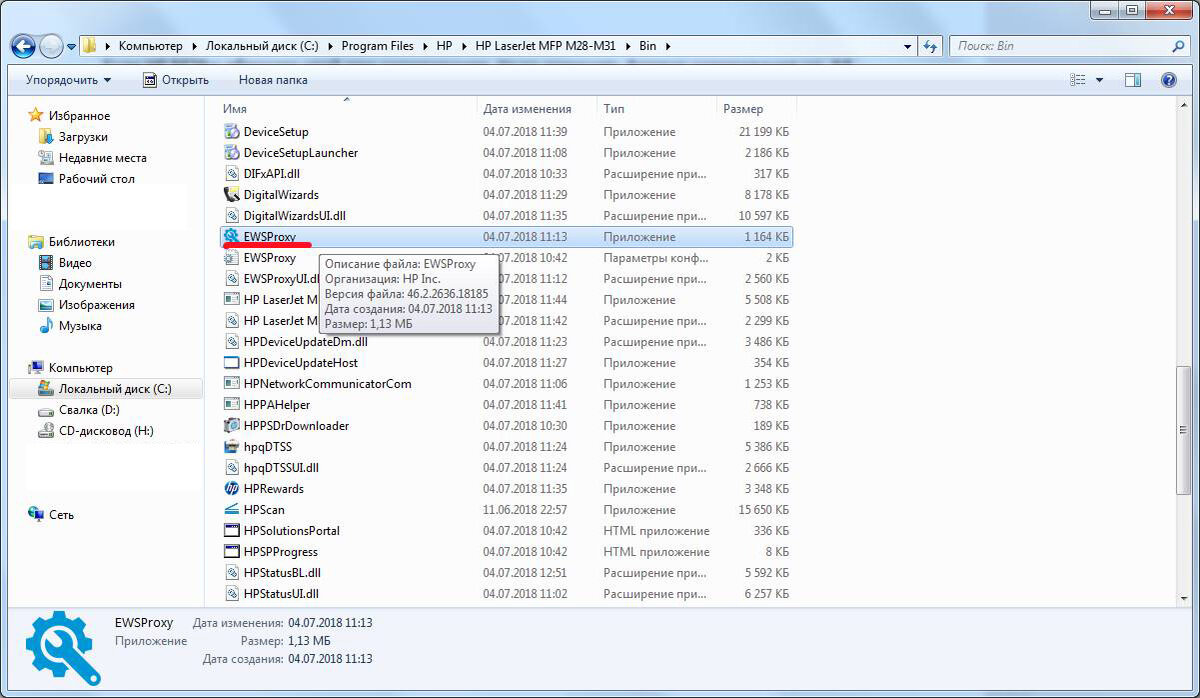Click the DeviceSetup file icon
Screen dimensions: 1200x698
point(231,132)
